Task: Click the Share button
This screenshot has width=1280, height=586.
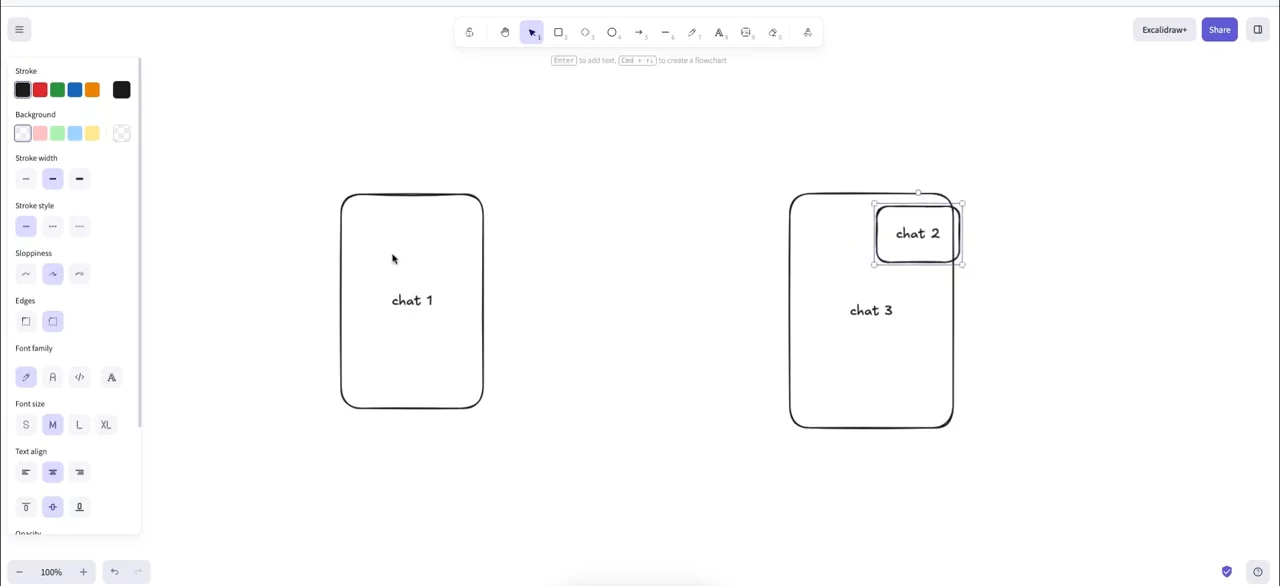Action: [x=1219, y=30]
